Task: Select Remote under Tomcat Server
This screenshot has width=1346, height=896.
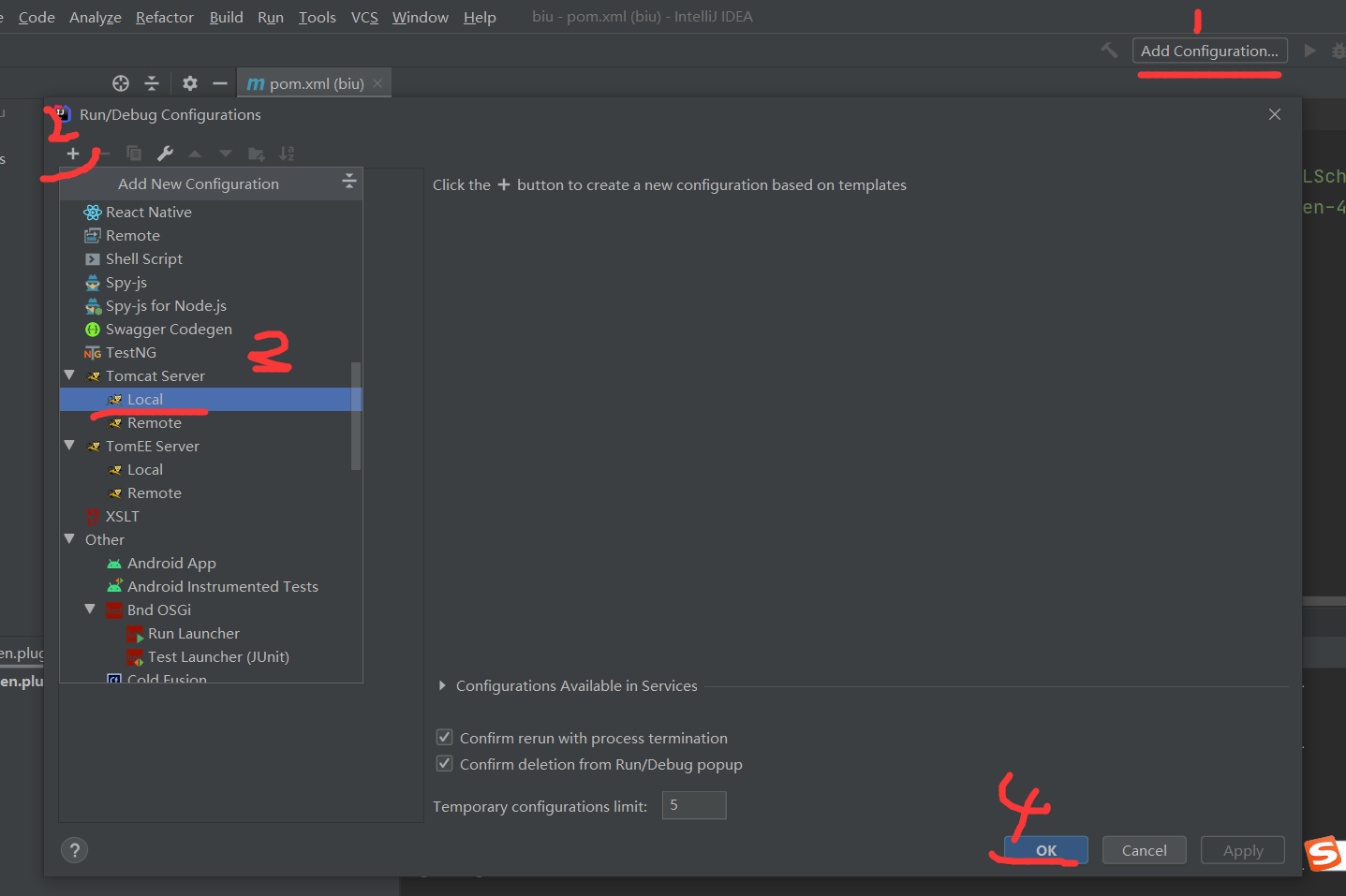Action: (x=155, y=422)
